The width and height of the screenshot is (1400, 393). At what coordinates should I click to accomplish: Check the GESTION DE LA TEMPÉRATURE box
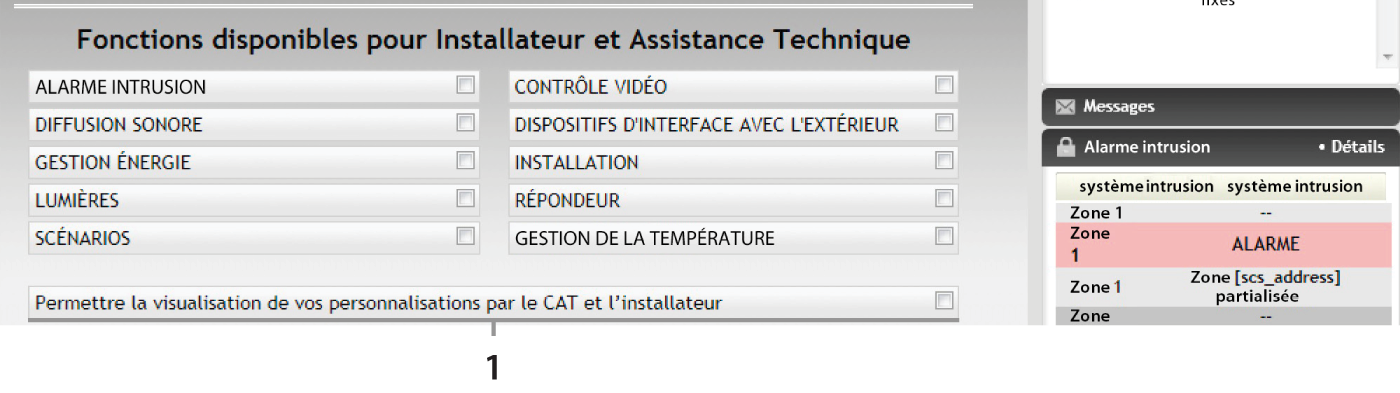pyautogui.click(x=944, y=237)
